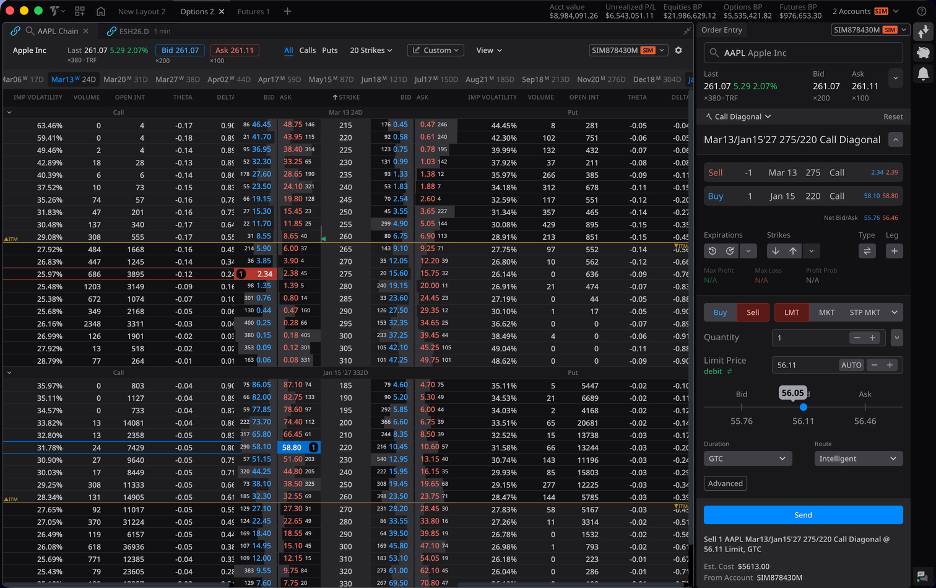Image resolution: width=936 pixels, height=588 pixels.
Task: Click the camera snapshot icon at bottom right
Action: [x=923, y=575]
